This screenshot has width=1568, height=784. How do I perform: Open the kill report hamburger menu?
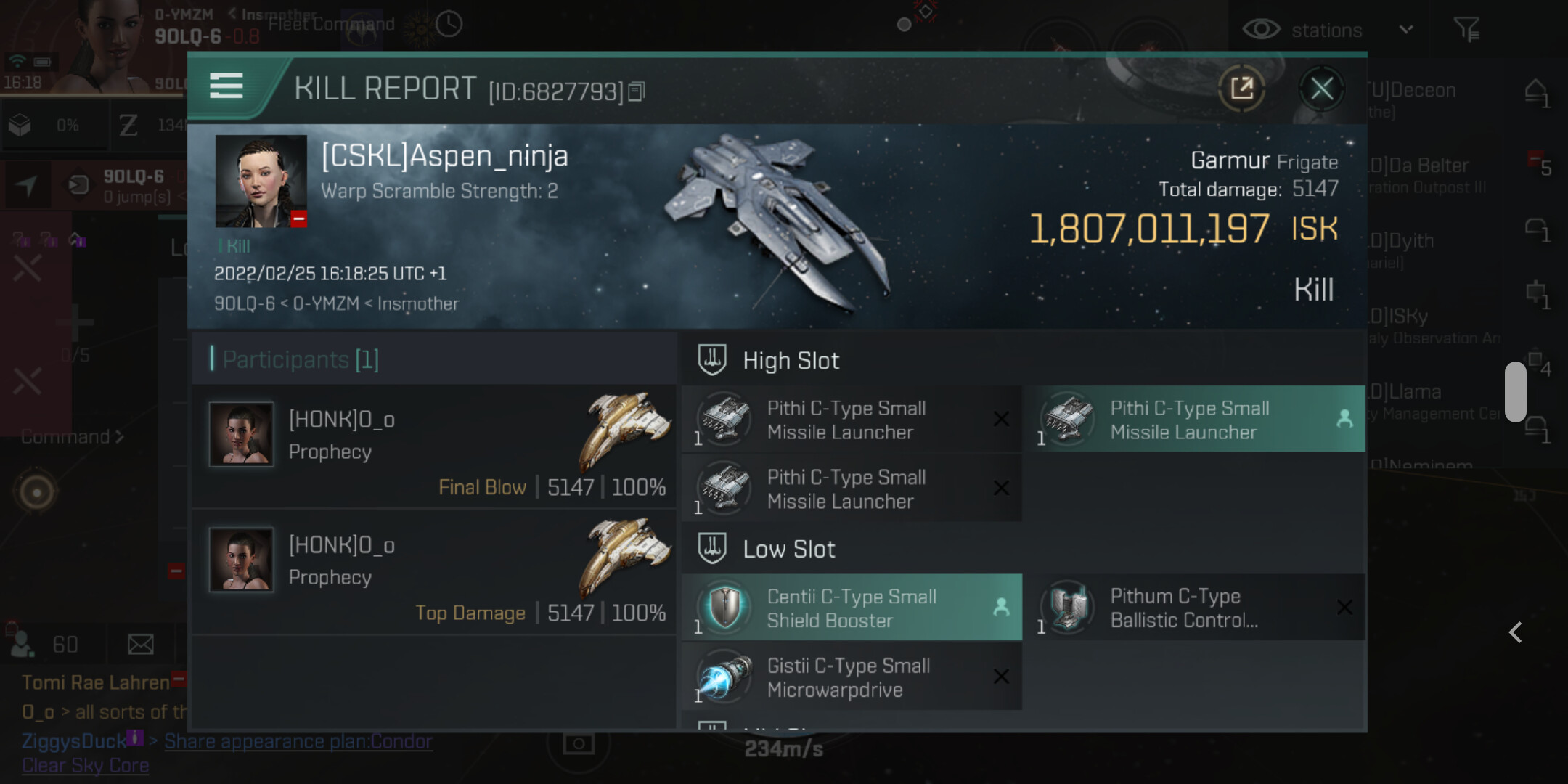tap(226, 86)
